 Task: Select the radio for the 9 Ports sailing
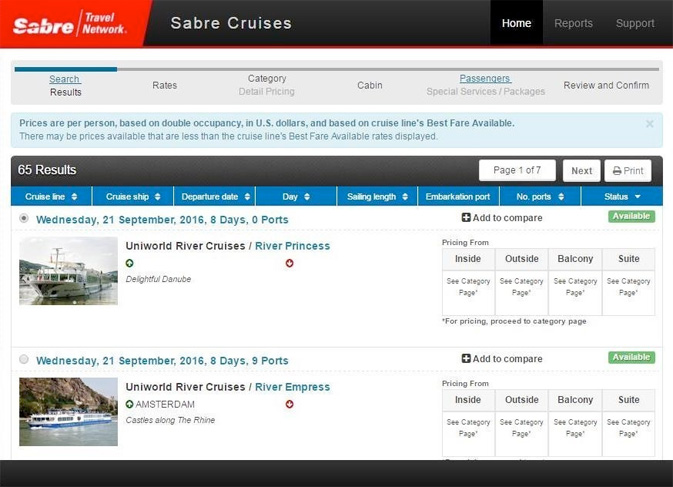(x=24, y=359)
